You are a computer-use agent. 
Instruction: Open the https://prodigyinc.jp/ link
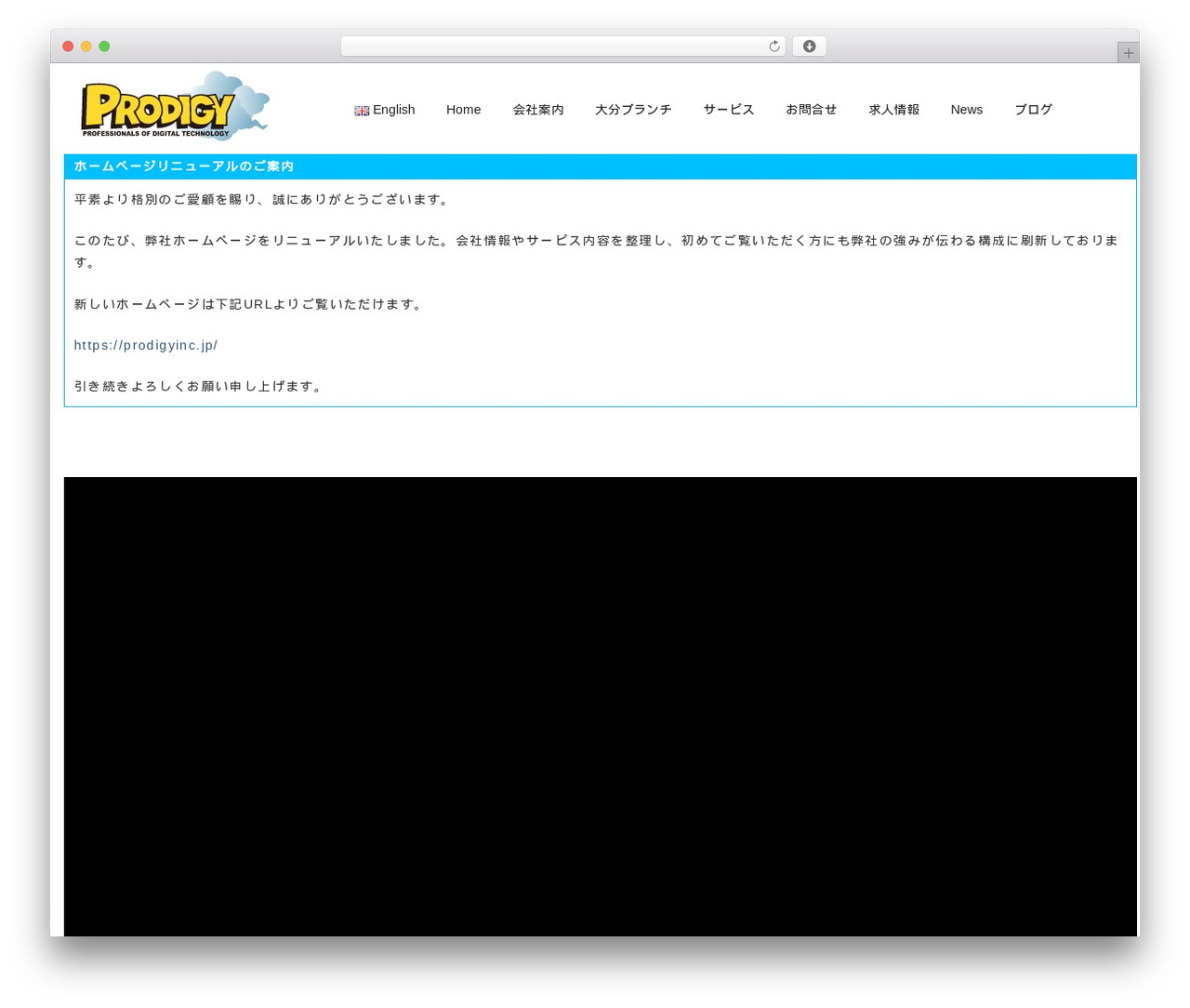point(146,345)
